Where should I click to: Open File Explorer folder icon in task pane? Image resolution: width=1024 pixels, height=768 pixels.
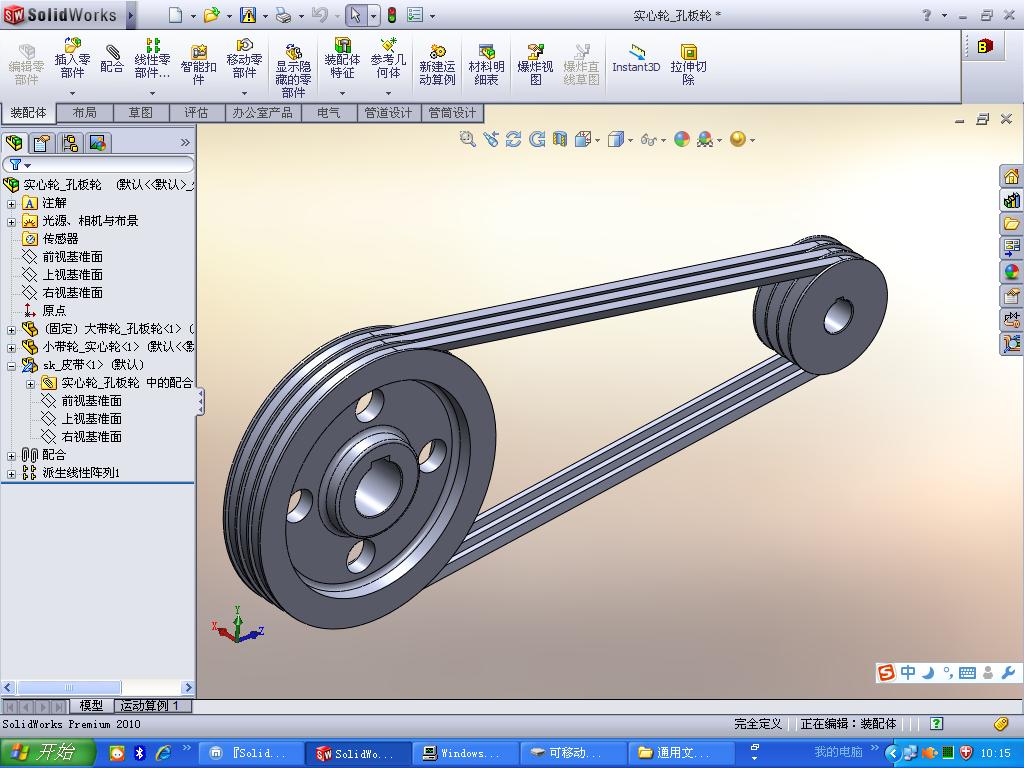point(1011,224)
